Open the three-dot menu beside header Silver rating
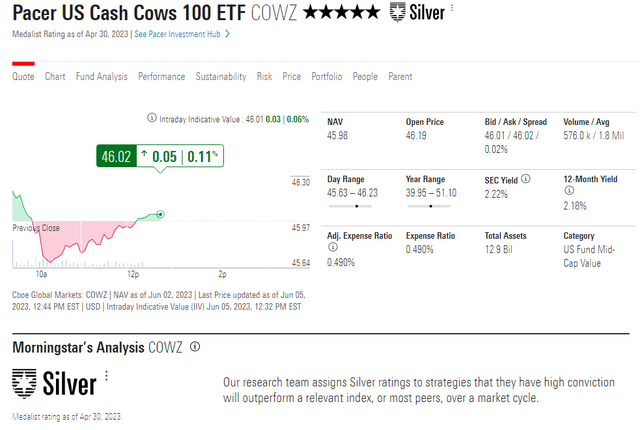The width and height of the screenshot is (640, 430). 452,8
